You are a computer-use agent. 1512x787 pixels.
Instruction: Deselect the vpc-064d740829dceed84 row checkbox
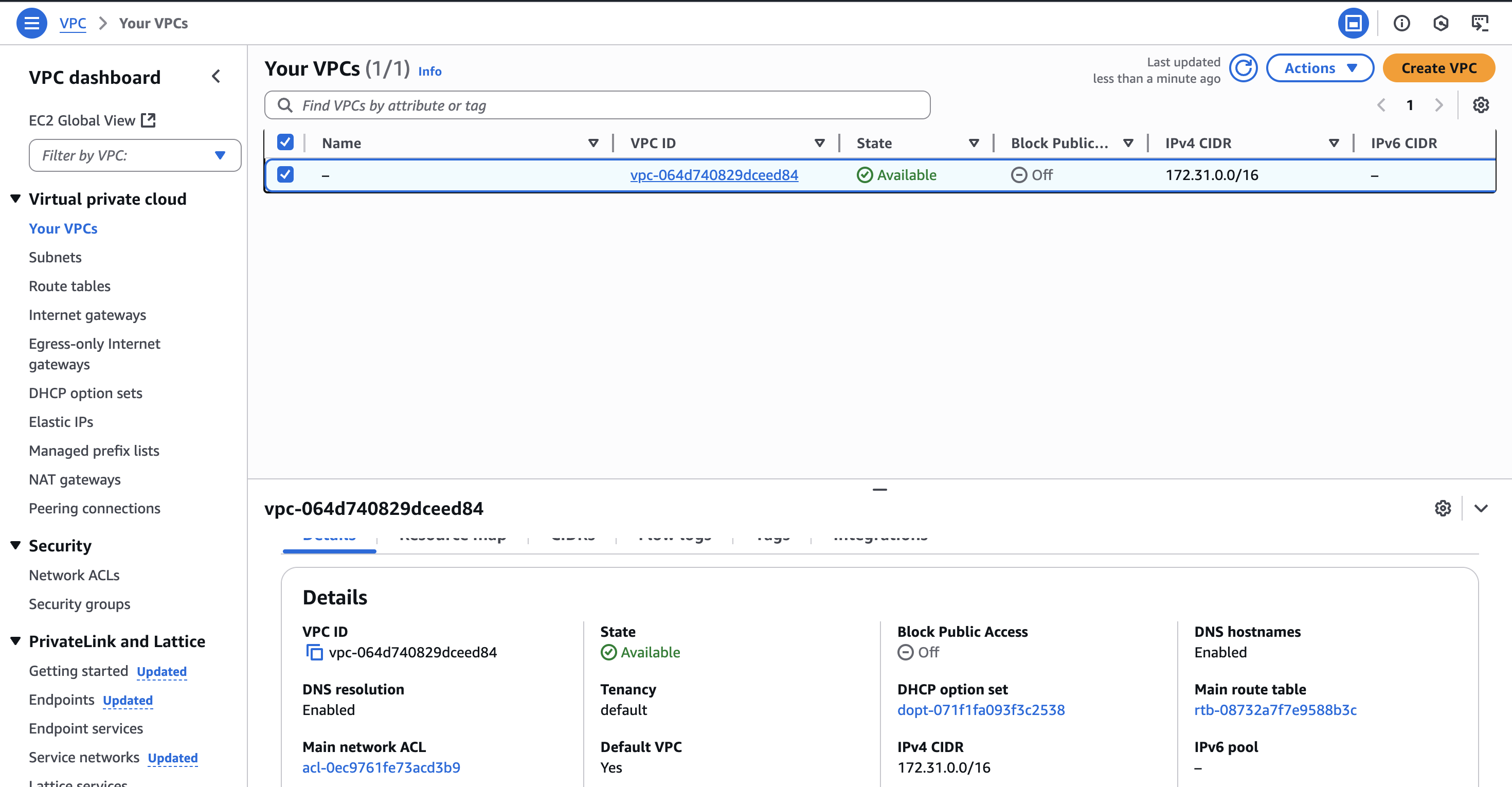285,174
